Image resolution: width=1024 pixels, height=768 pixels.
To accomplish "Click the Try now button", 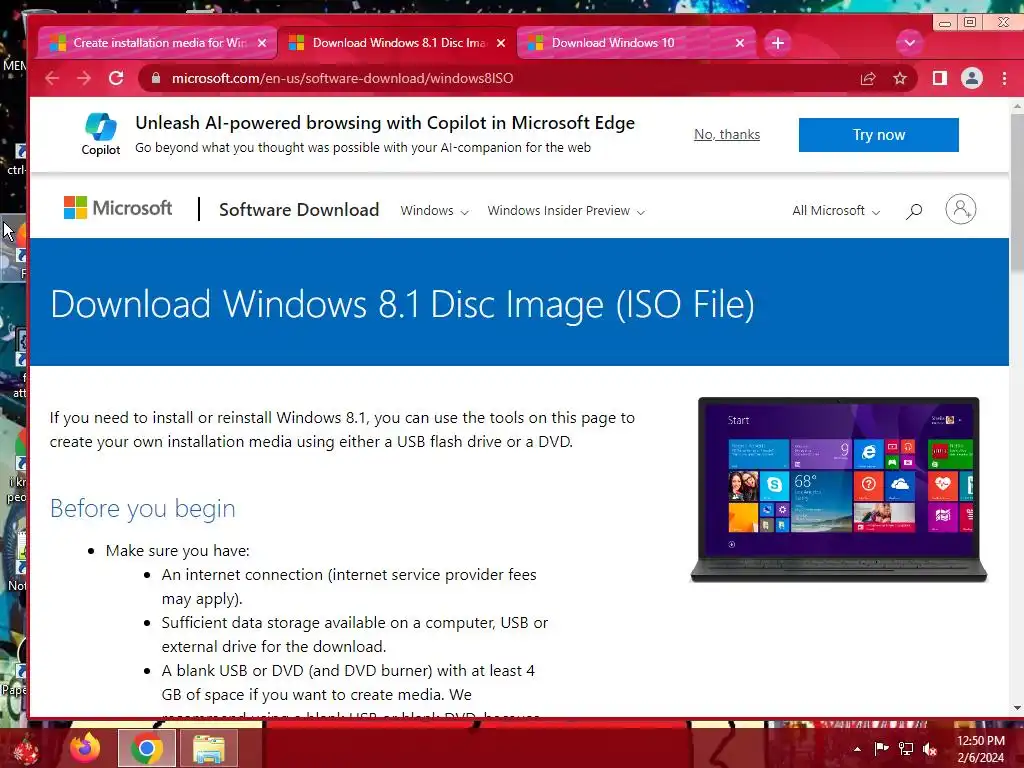I will pyautogui.click(x=878, y=135).
